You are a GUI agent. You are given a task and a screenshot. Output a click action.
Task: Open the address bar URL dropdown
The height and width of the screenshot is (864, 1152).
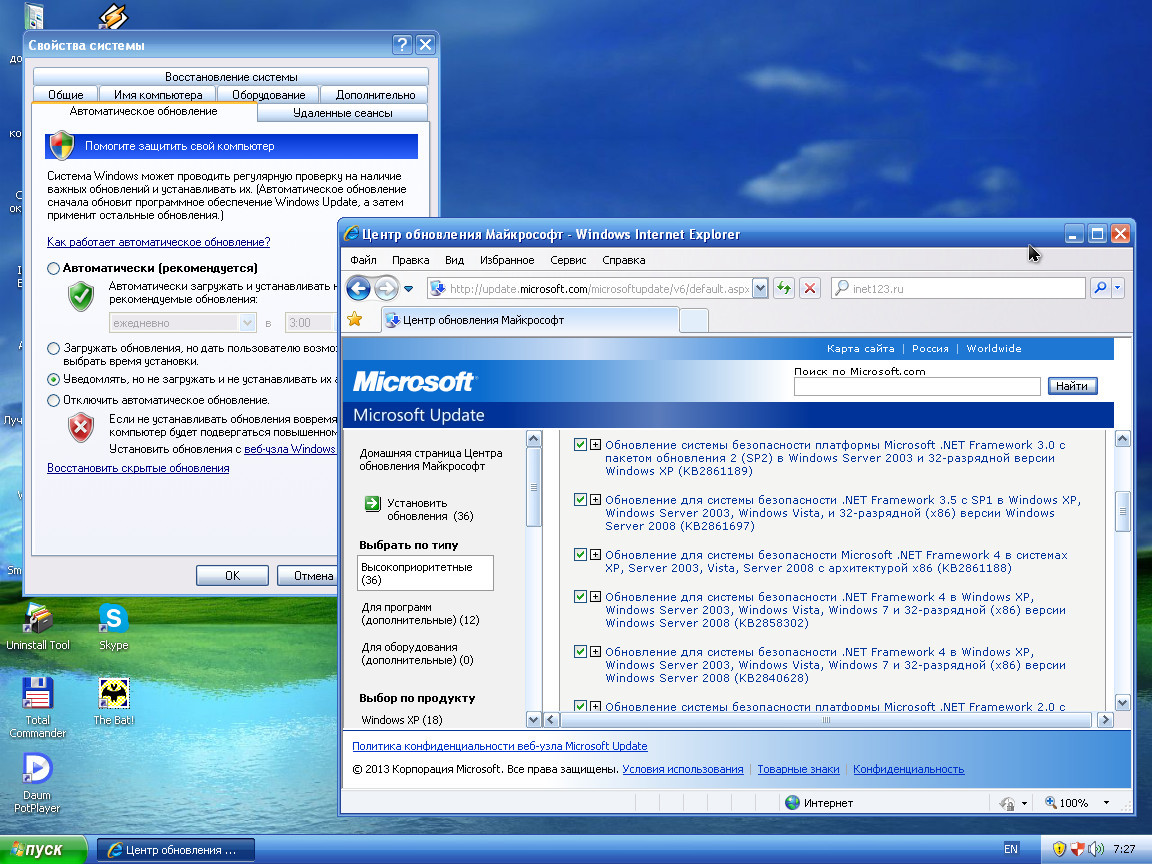[759, 289]
